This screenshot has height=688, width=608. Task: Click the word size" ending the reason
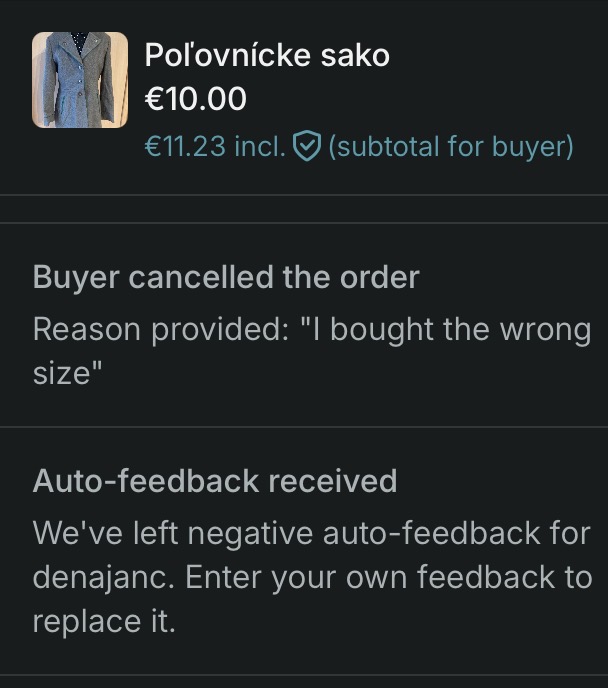68,373
